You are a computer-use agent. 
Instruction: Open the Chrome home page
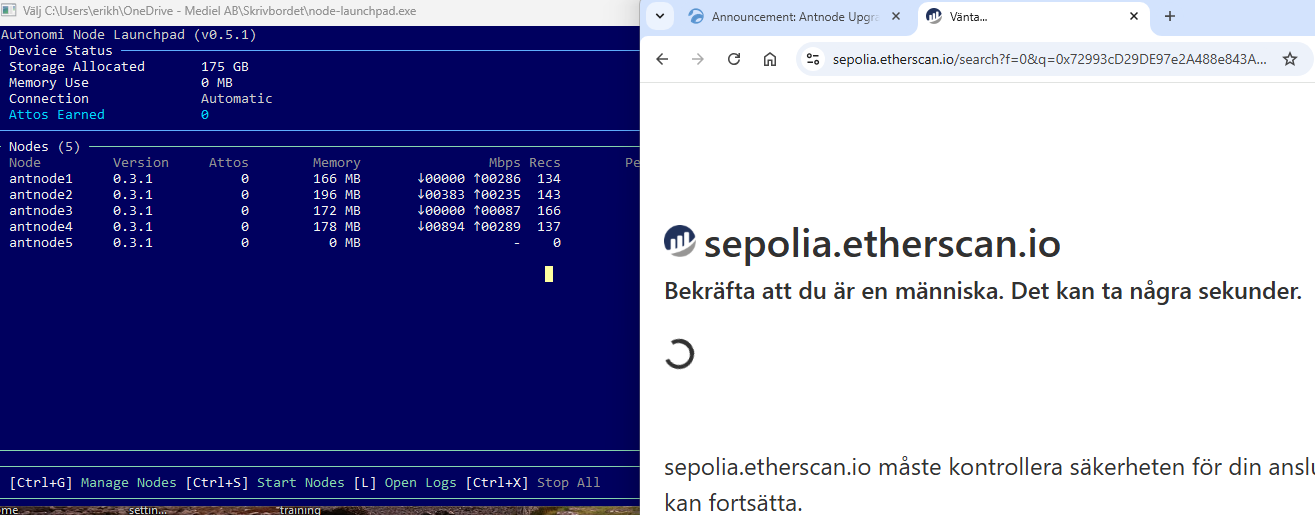point(770,59)
